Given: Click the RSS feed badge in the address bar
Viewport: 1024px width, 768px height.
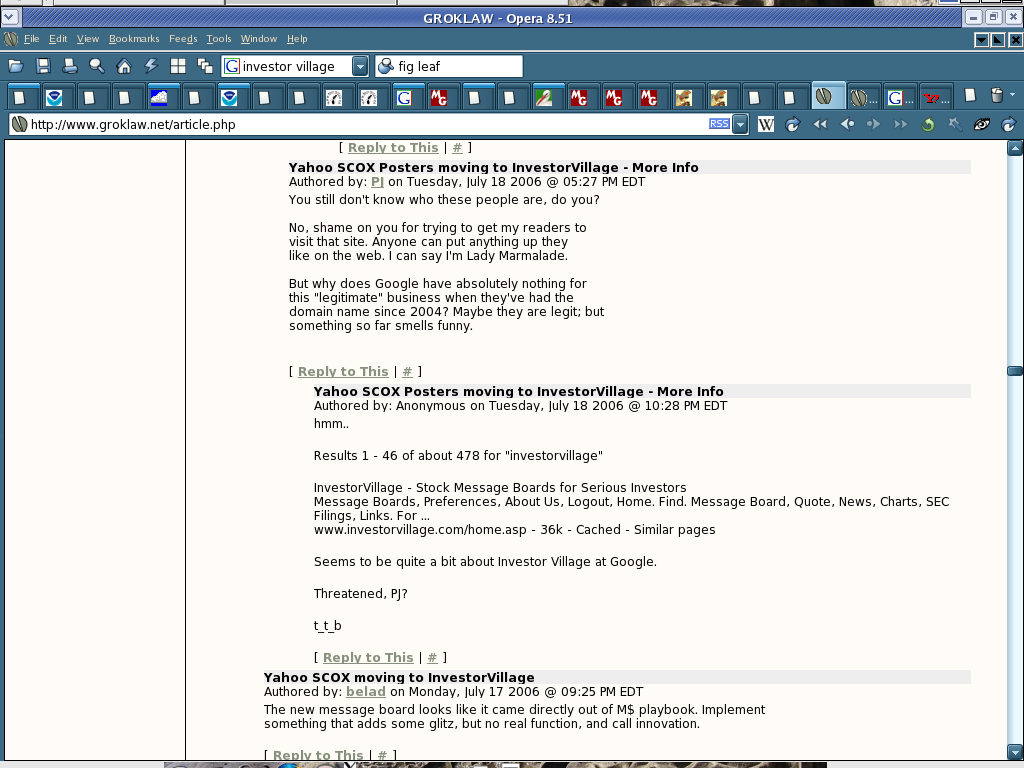Looking at the screenshot, I should 719,123.
